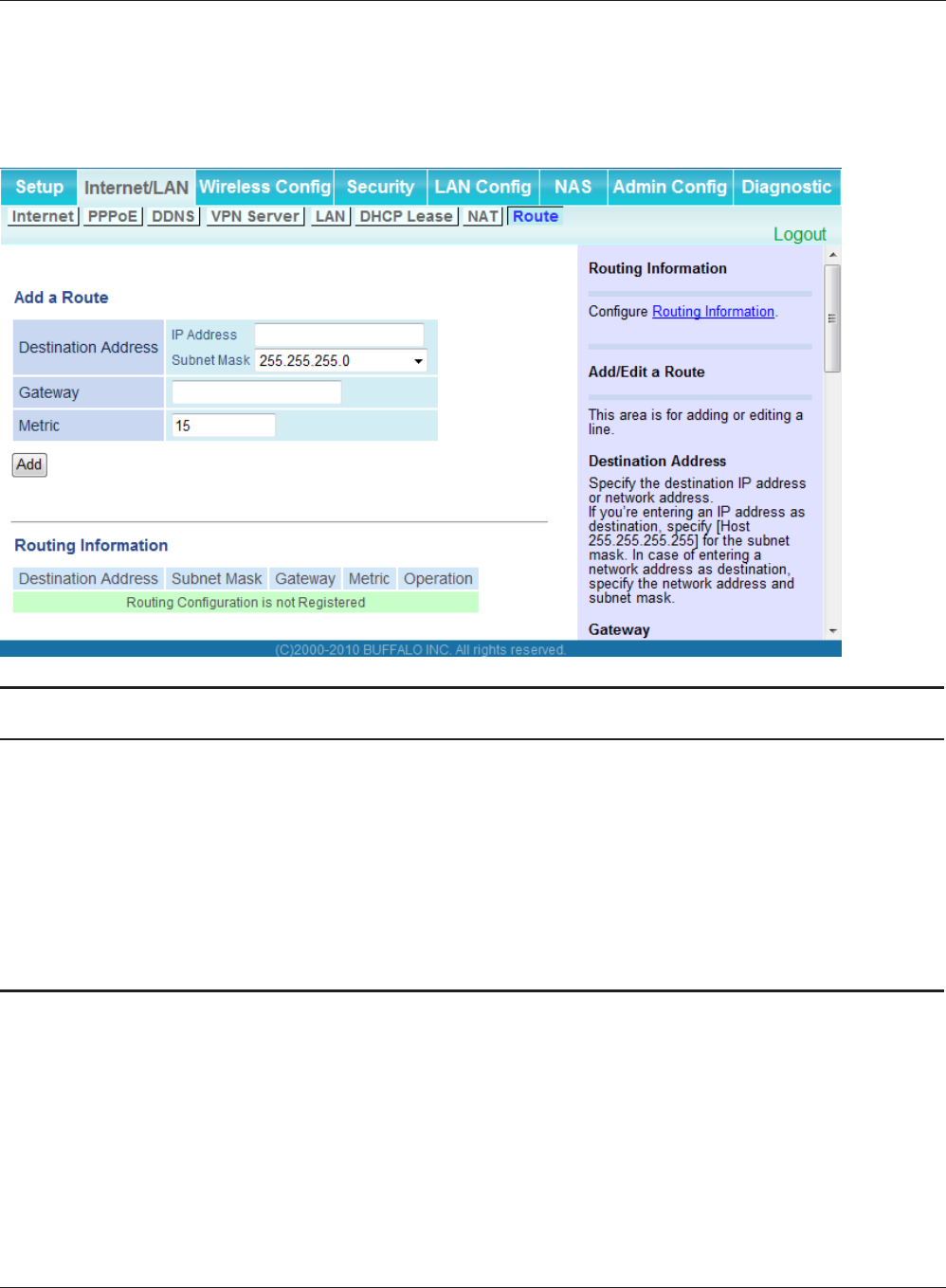This screenshot has width=946, height=1288.
Task: Click the Subnet Mask column header
Action: 216,578
